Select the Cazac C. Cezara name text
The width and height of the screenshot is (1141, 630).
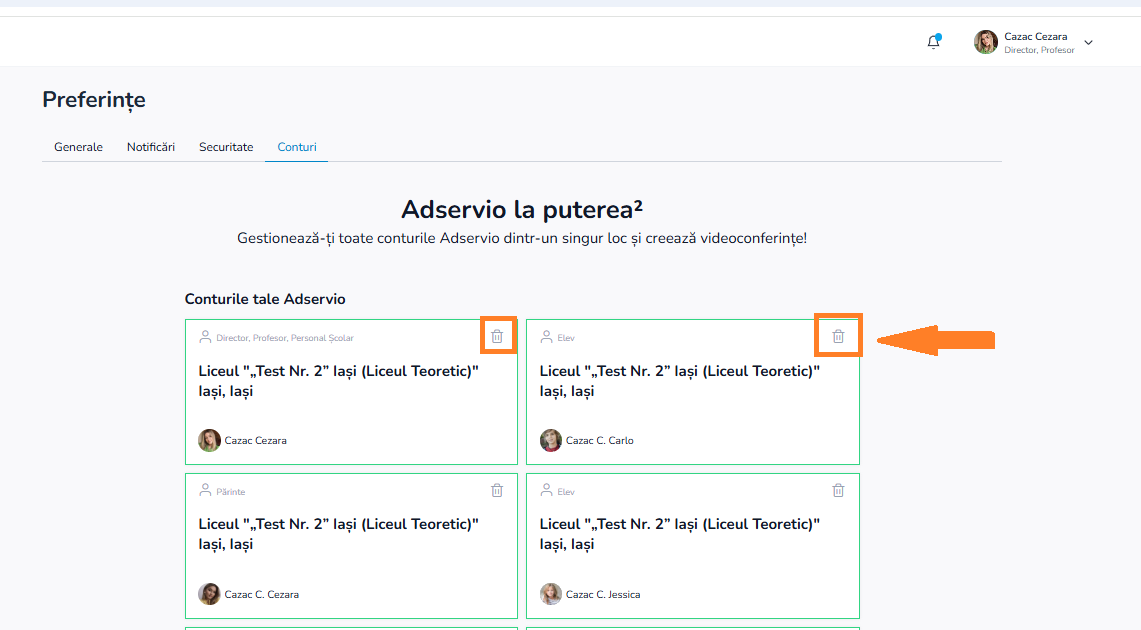[x=262, y=594]
